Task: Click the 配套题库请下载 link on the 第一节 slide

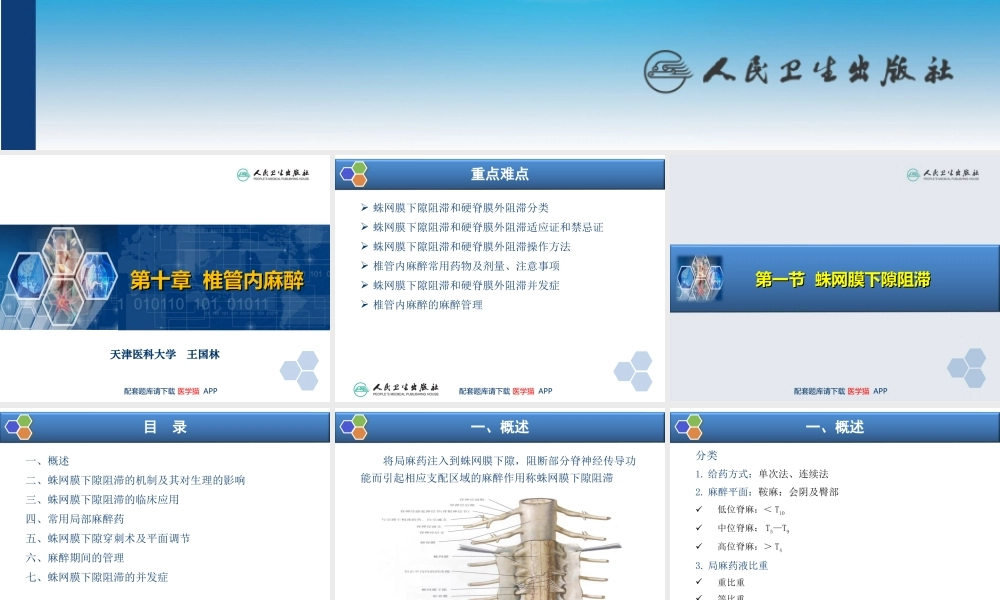Action: point(820,391)
